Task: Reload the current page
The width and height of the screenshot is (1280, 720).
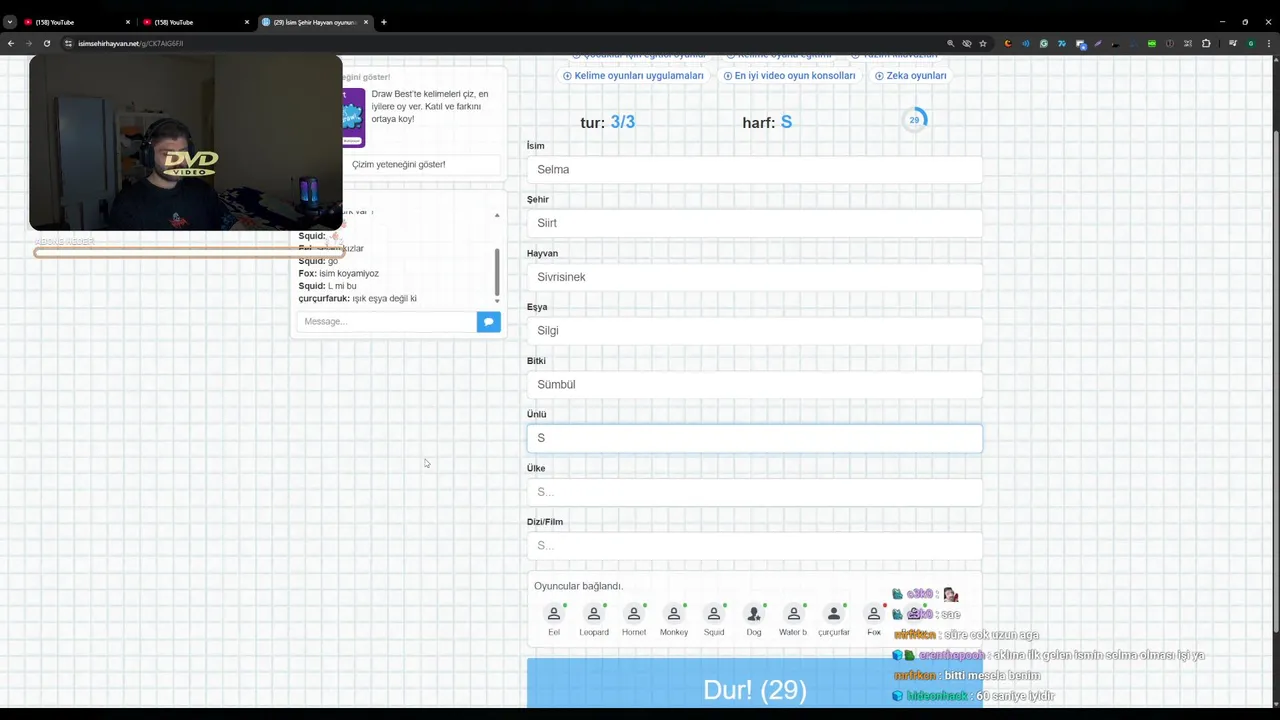Action: pyautogui.click(x=46, y=43)
